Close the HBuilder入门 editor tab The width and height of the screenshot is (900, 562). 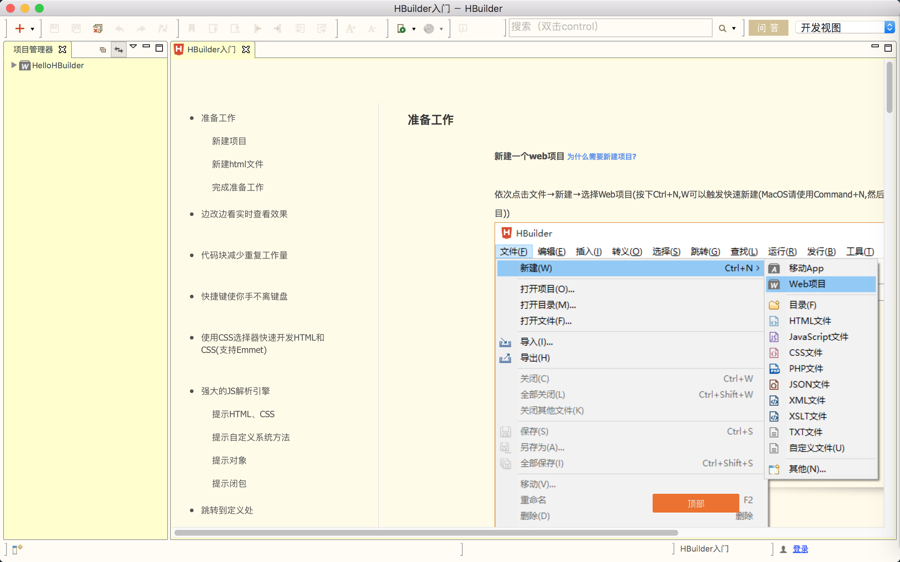pyautogui.click(x=246, y=49)
